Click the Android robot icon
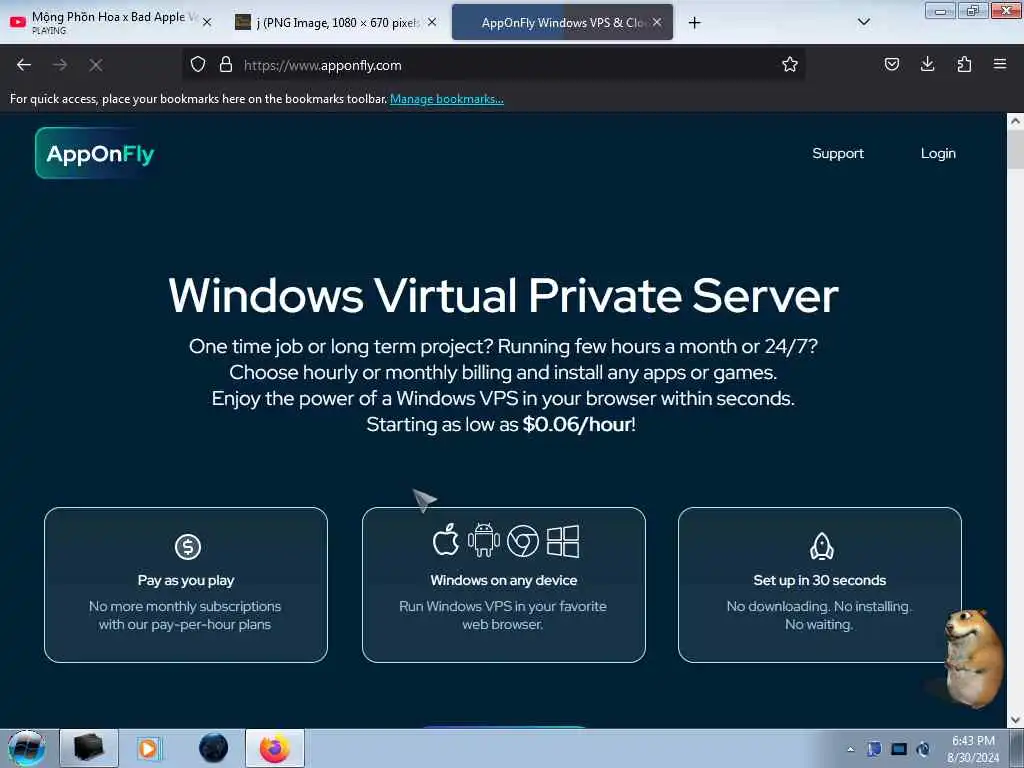The width and height of the screenshot is (1024, 768). coord(483,540)
